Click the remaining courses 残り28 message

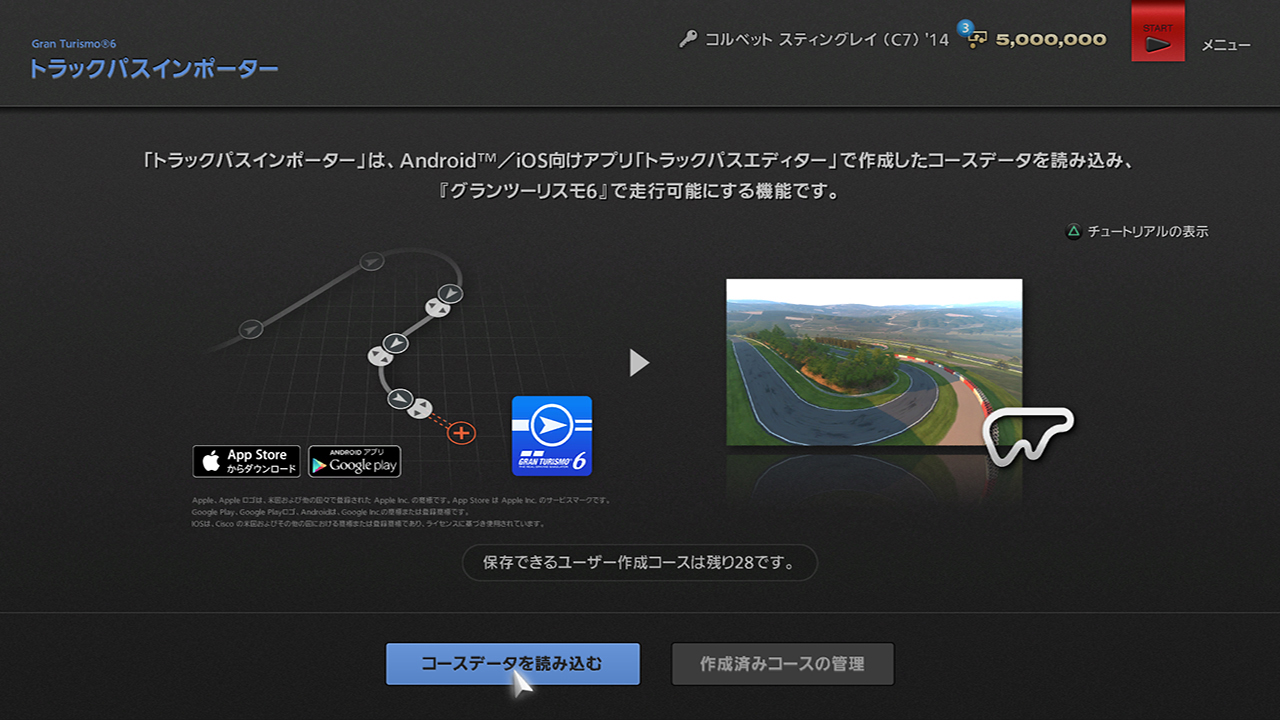click(x=639, y=563)
